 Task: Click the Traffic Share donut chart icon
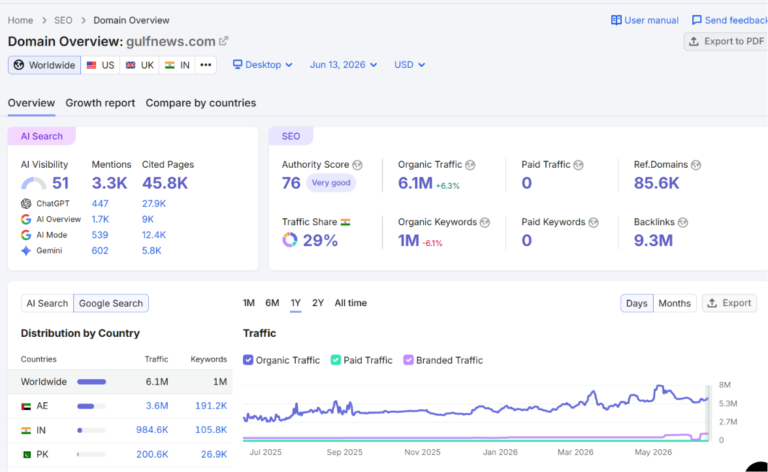289,240
